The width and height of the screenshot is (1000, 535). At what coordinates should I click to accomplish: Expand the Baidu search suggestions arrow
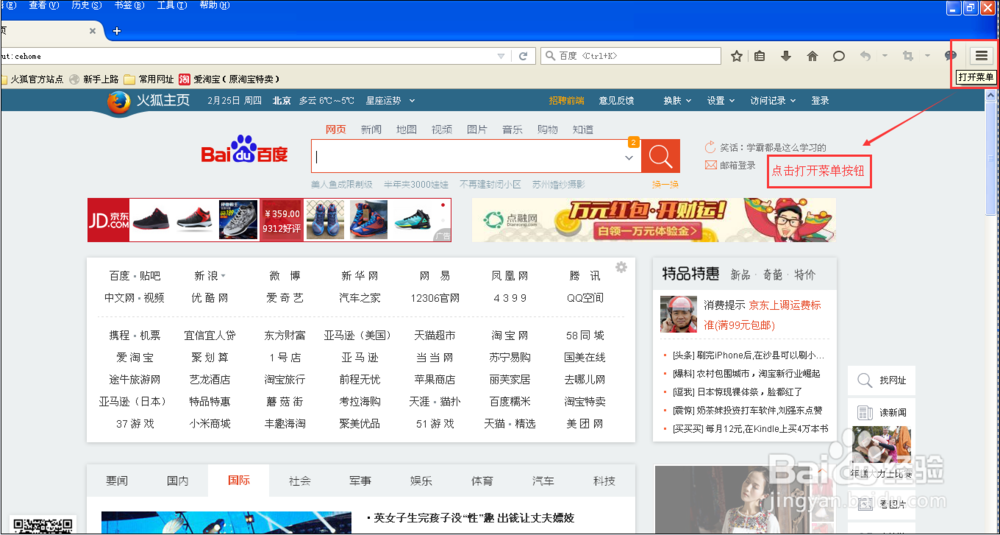click(x=629, y=158)
